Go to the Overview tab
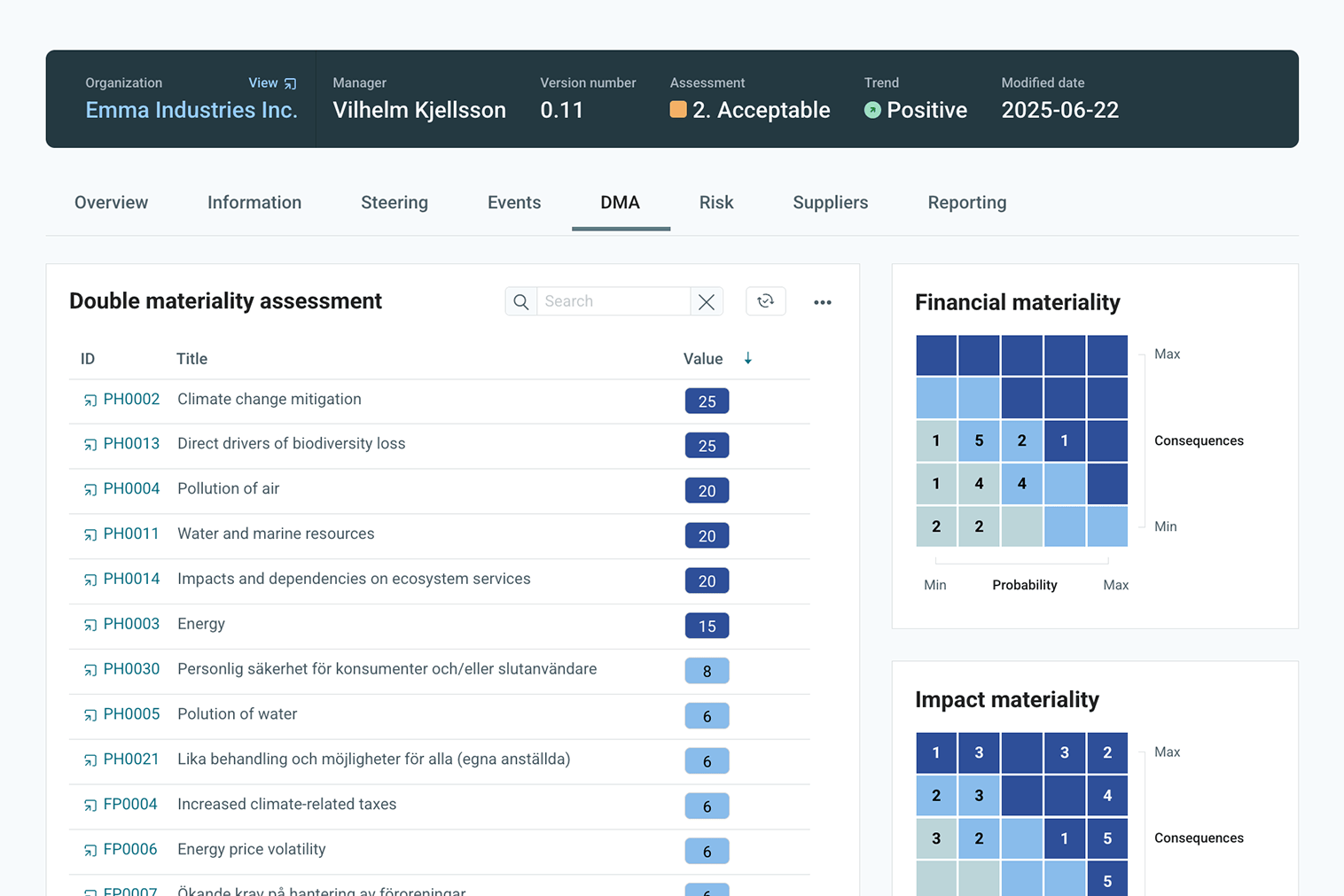 (x=111, y=203)
